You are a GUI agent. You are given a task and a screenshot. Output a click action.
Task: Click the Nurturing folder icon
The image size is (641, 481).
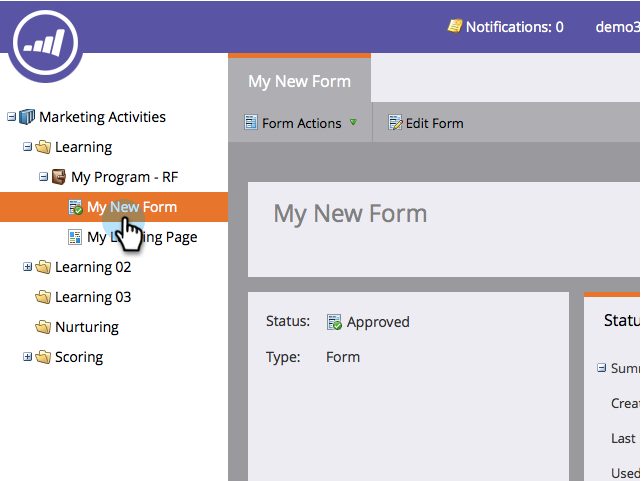pos(43,327)
